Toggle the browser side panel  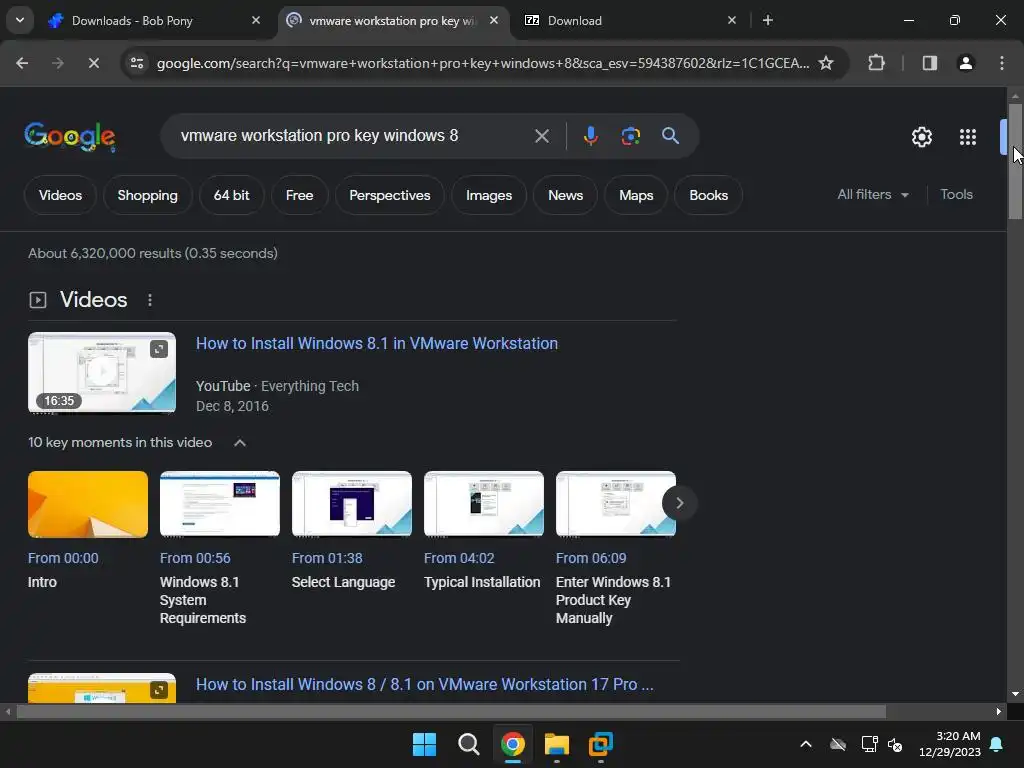(930, 63)
